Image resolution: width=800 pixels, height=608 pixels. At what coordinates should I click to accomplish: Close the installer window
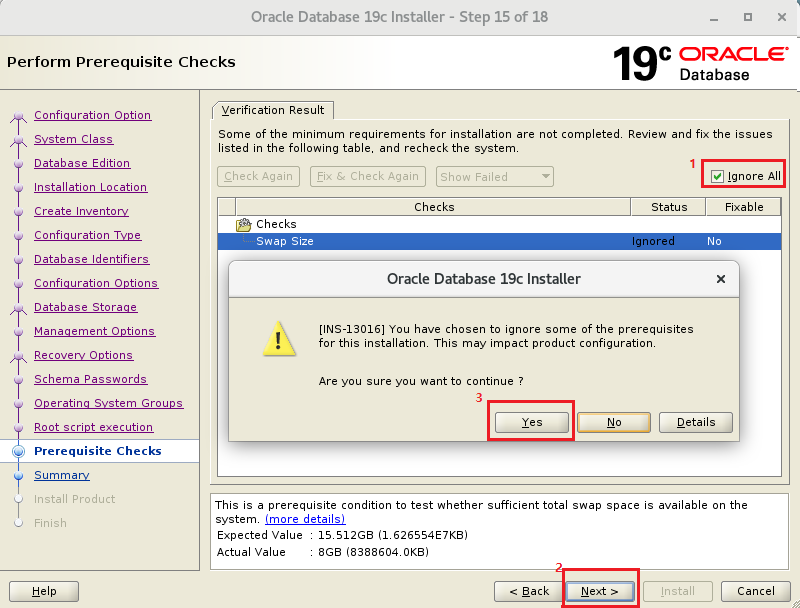point(782,17)
